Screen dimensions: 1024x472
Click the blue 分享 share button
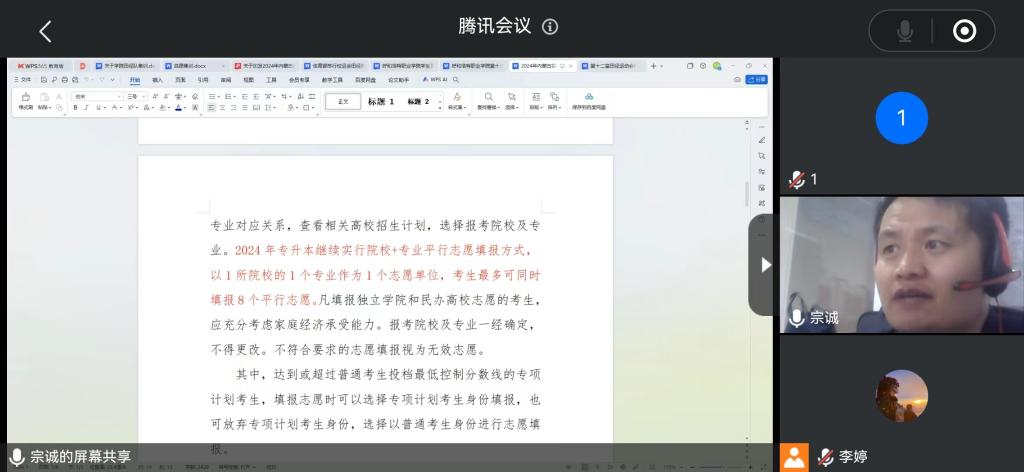(757, 79)
